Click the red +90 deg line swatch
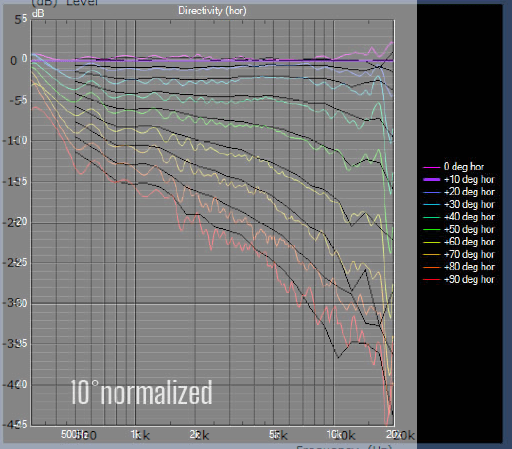This screenshot has height=449, width=512. (432, 280)
